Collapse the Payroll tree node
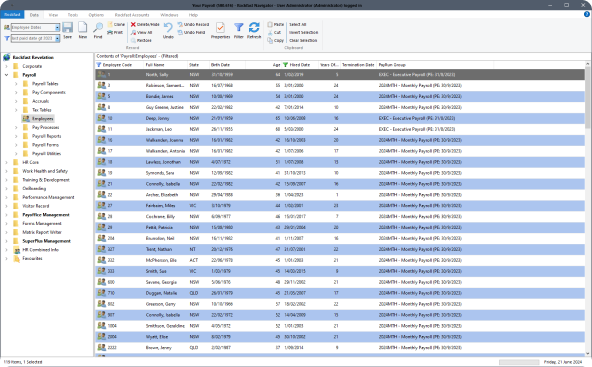The image size is (592, 367). click(x=6, y=75)
